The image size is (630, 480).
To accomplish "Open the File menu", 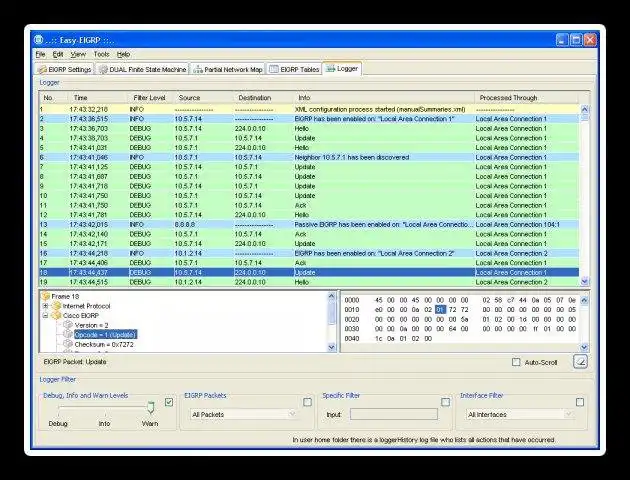I will pos(41,54).
